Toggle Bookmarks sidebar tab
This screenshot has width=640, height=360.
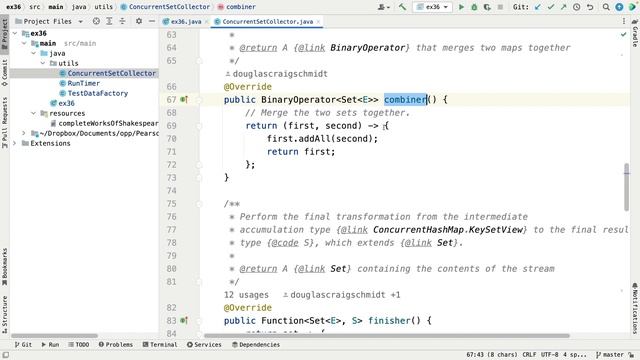click(4, 266)
